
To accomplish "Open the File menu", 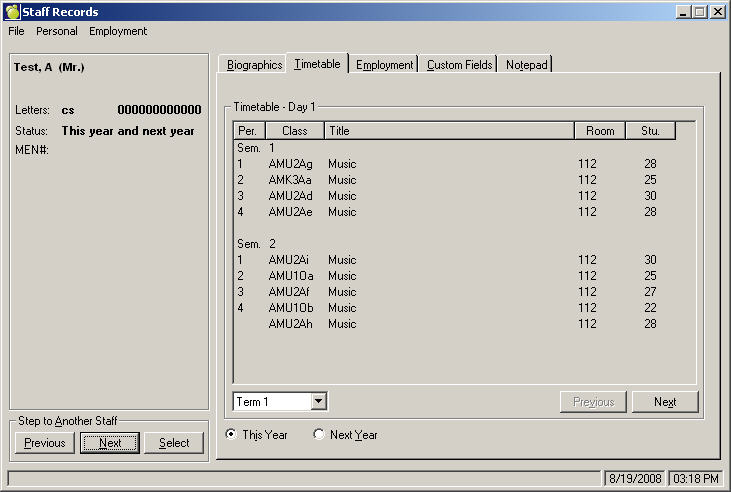I will click(x=16, y=31).
